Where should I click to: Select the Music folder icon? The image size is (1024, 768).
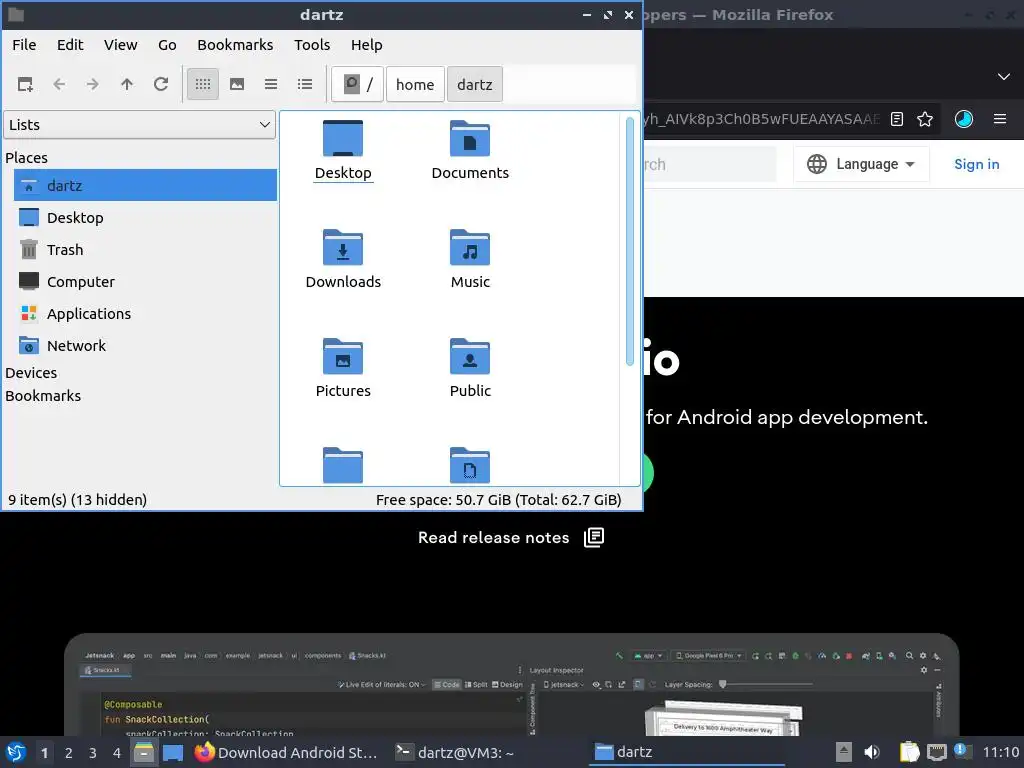point(470,248)
